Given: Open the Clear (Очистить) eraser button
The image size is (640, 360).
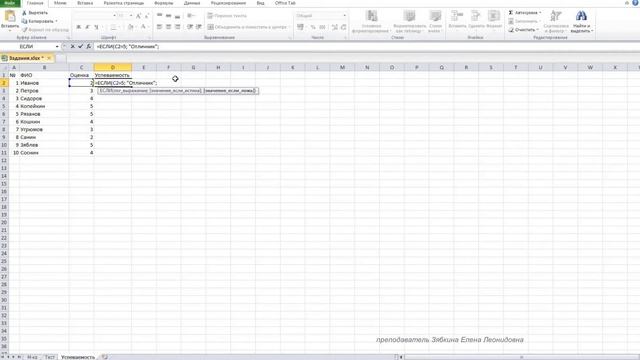Looking at the screenshot, I should click(523, 30).
